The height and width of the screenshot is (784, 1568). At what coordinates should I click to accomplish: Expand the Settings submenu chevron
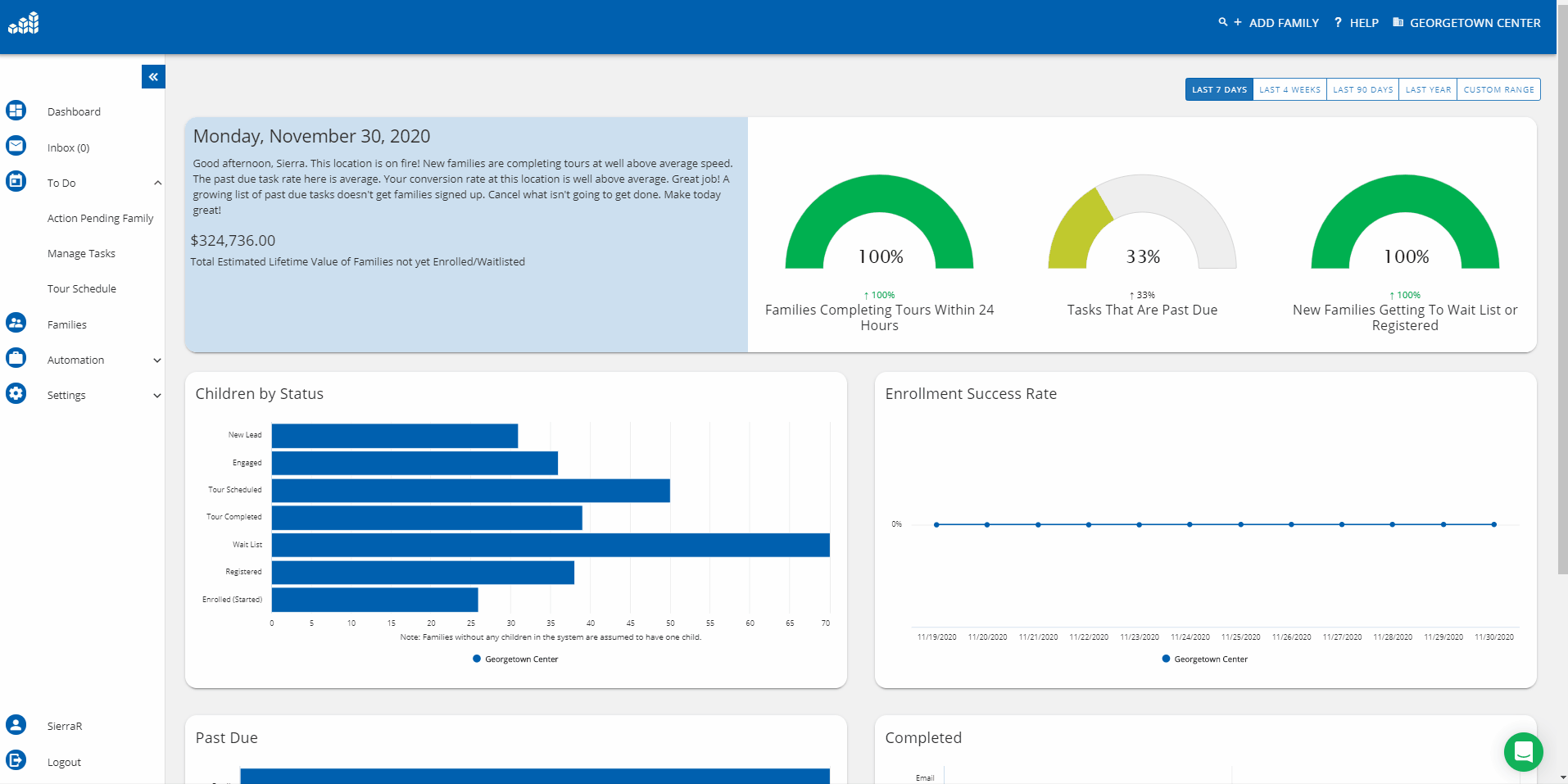point(157,396)
